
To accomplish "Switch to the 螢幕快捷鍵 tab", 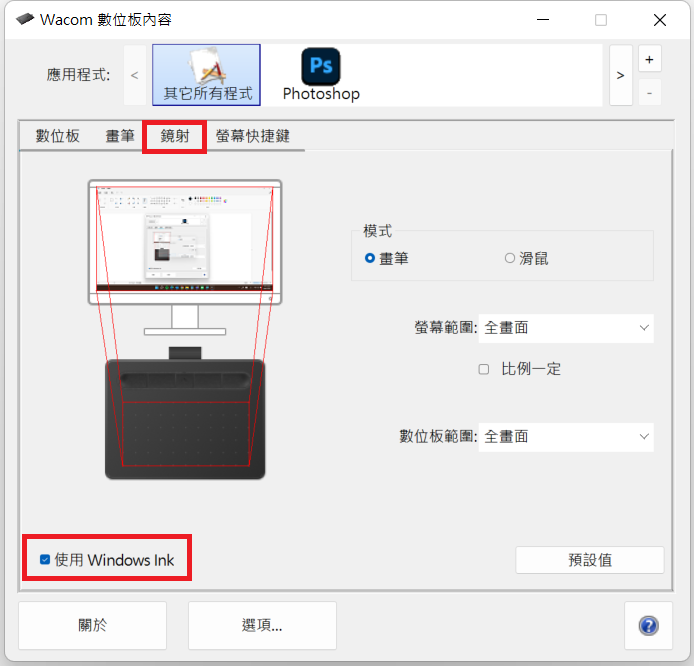I will coord(253,136).
